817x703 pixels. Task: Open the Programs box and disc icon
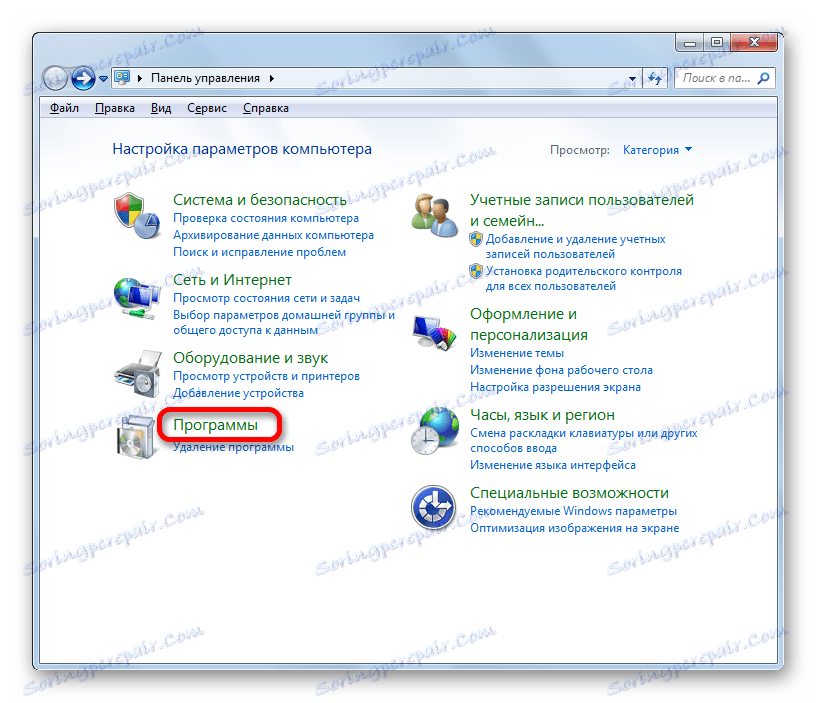136,437
